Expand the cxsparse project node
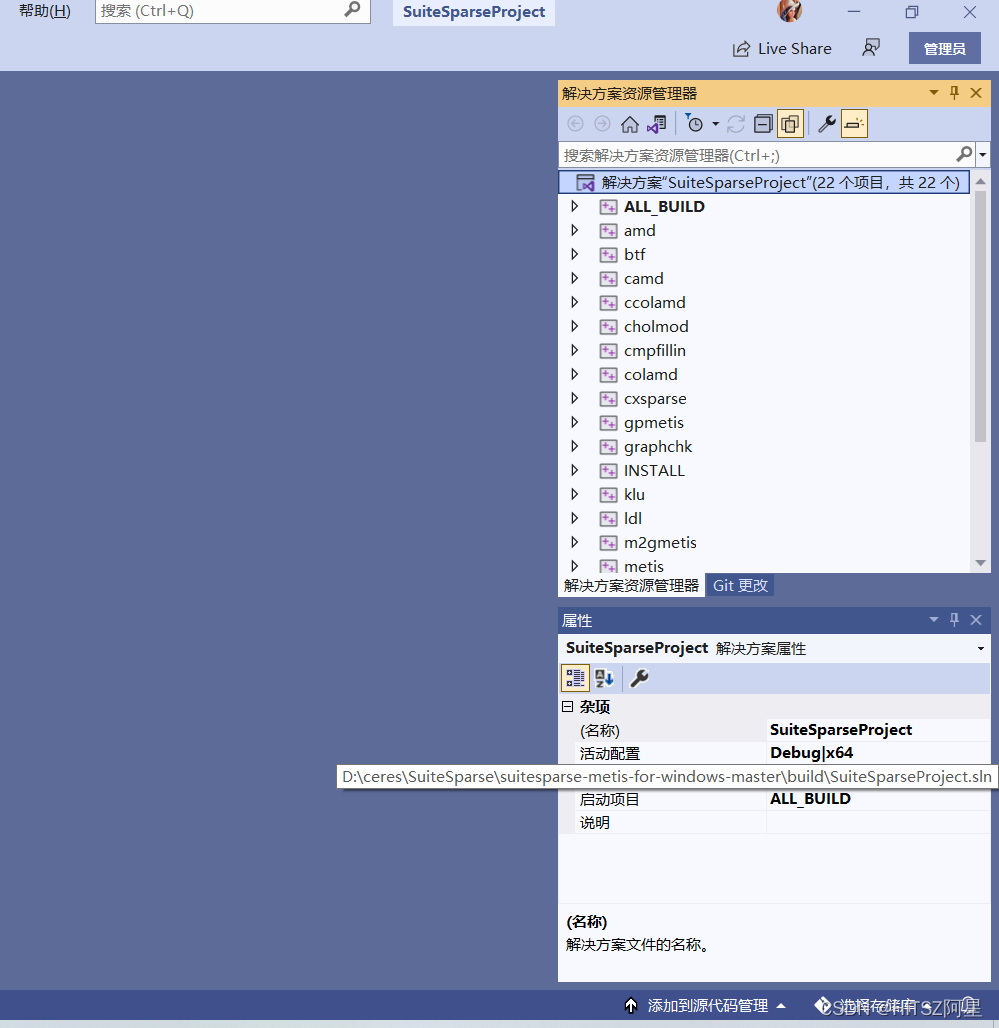The image size is (999, 1028). [x=575, y=399]
